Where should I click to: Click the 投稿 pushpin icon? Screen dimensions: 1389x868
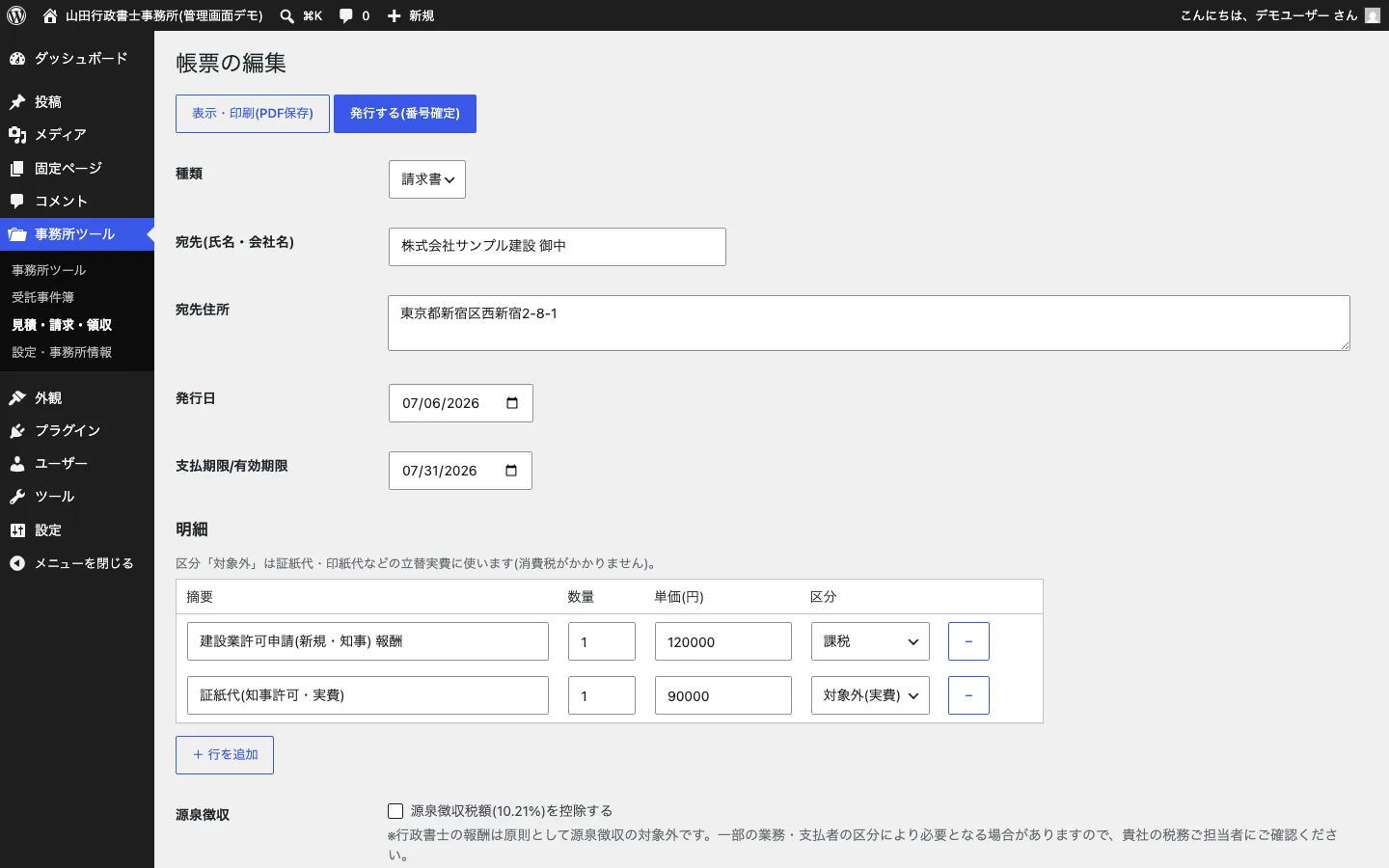[x=17, y=102]
